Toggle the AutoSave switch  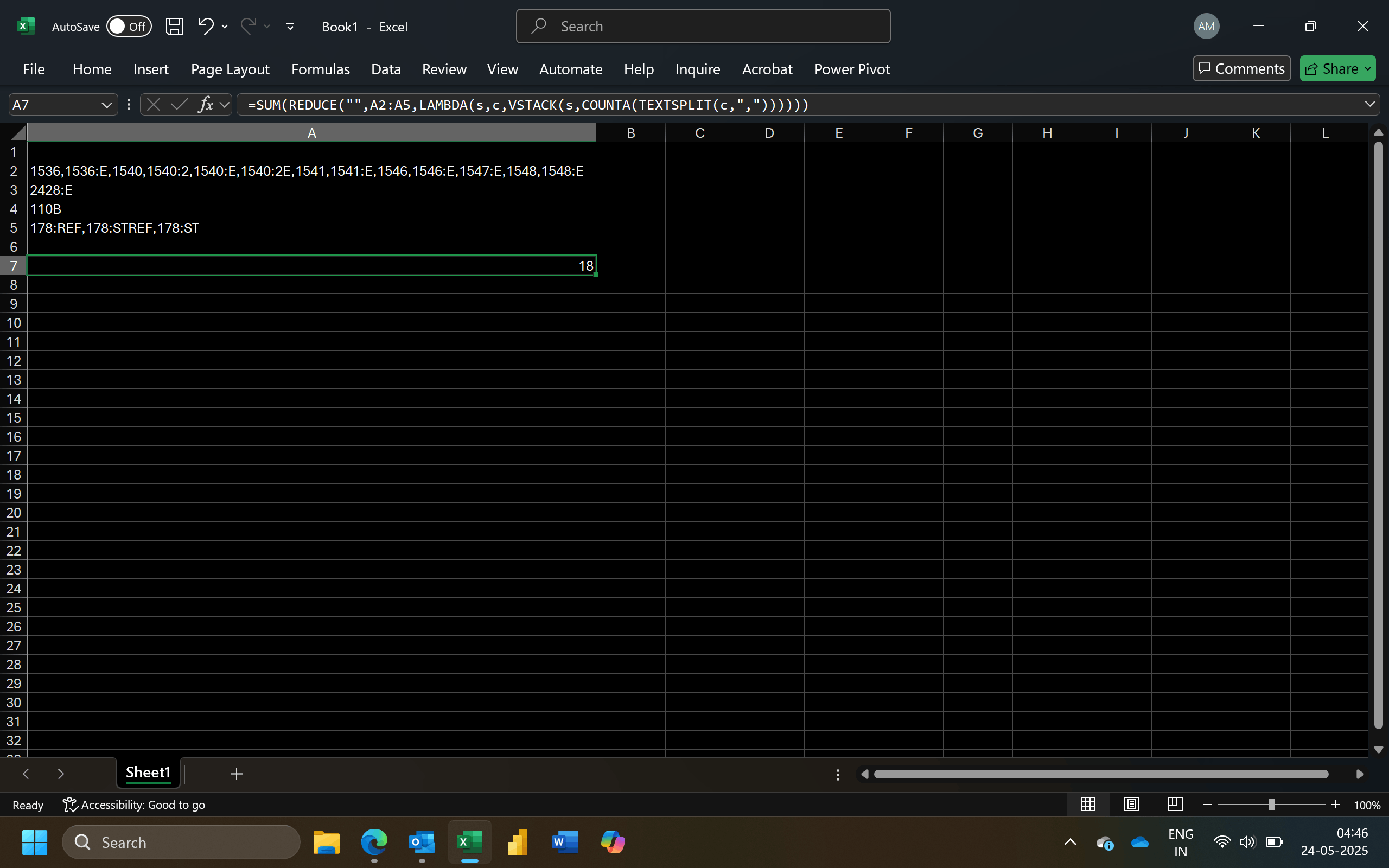[x=129, y=27]
